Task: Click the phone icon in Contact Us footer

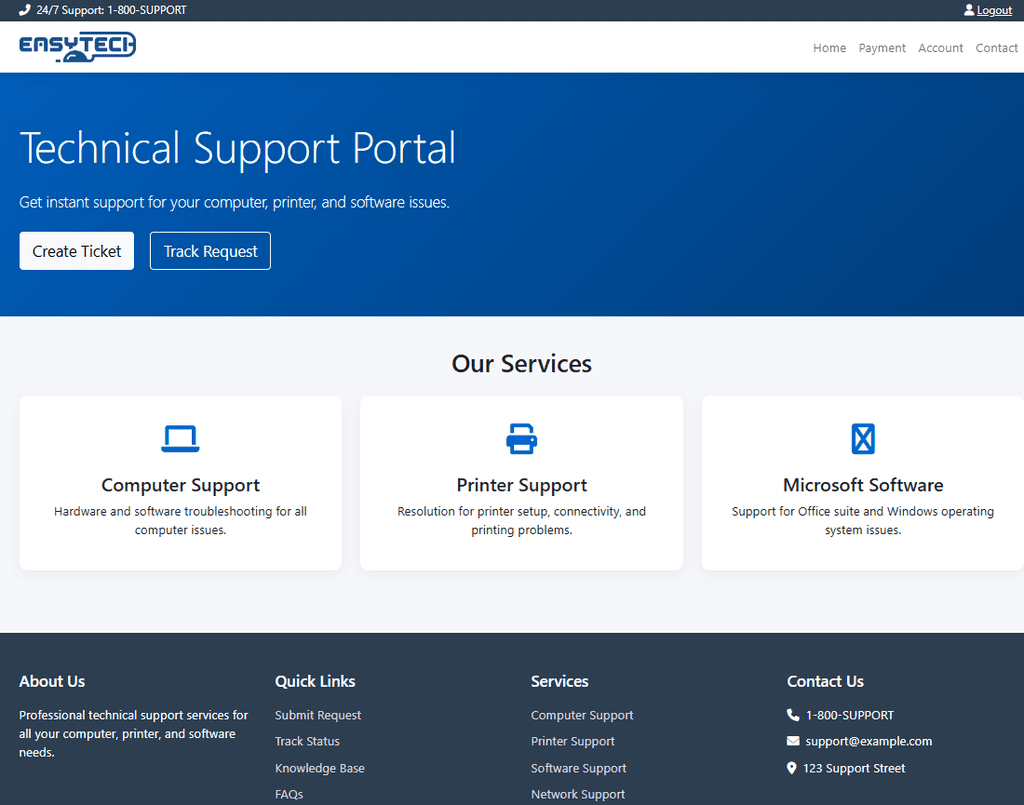Action: [x=793, y=715]
